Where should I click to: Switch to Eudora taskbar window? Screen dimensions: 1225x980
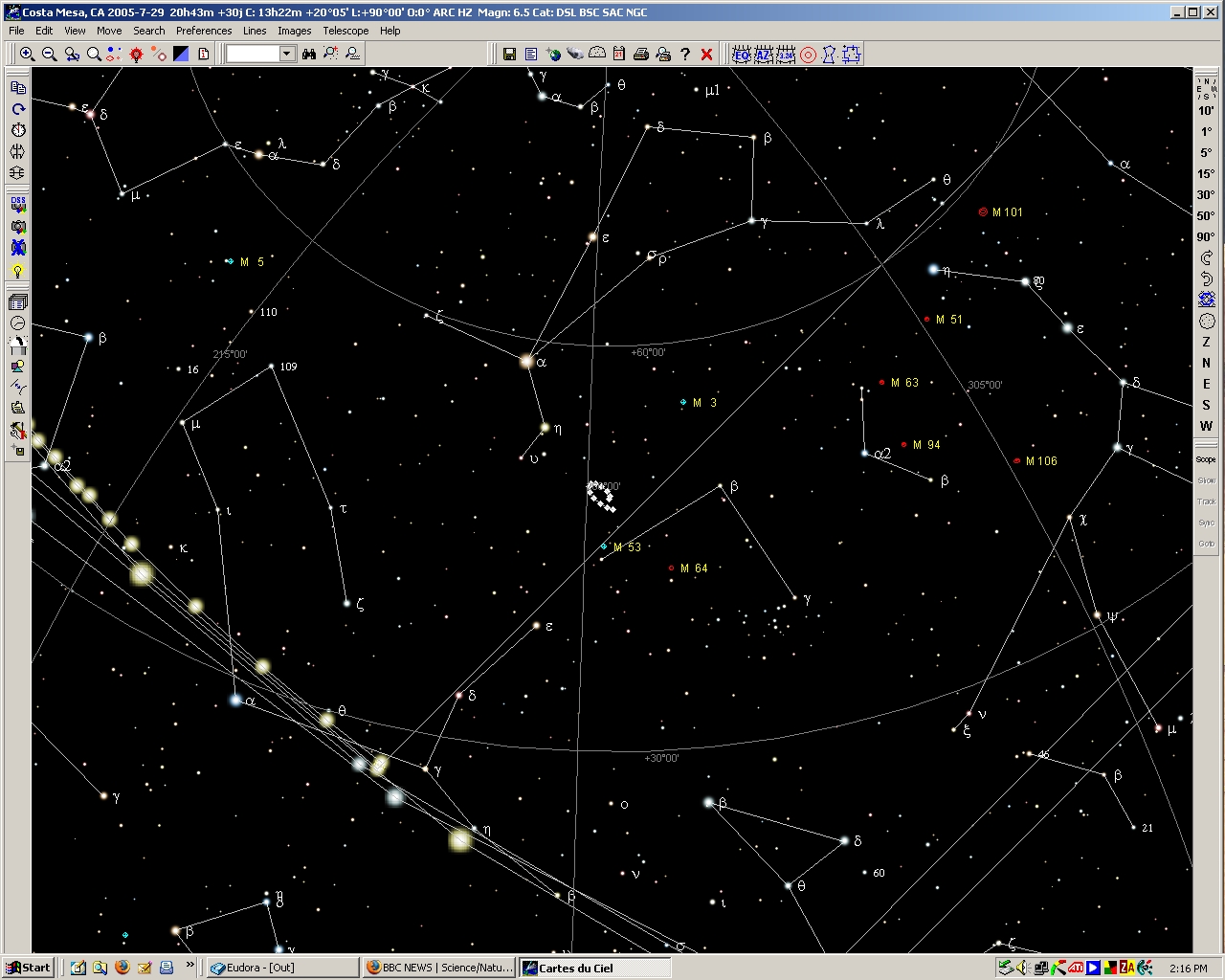click(282, 968)
